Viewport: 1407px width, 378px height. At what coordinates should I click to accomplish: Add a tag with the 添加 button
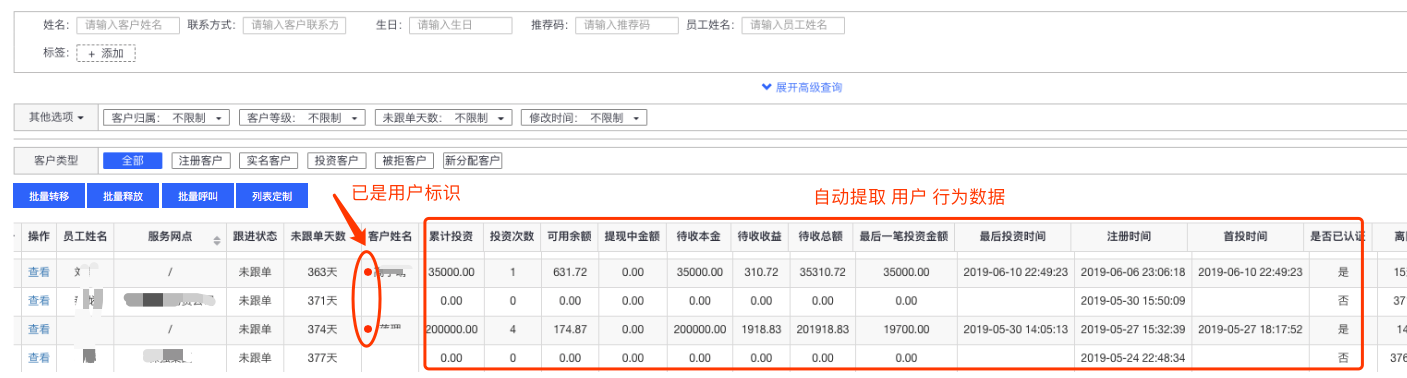point(106,53)
